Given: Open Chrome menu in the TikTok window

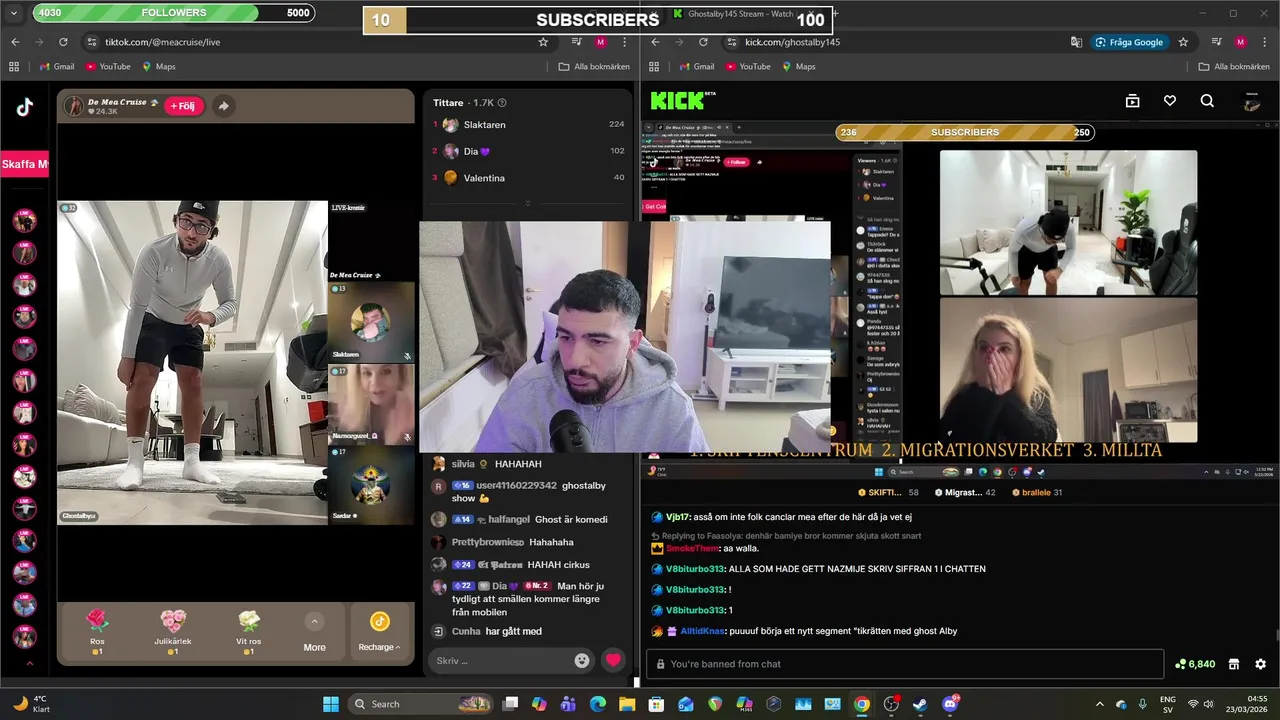Looking at the screenshot, I should [625, 42].
